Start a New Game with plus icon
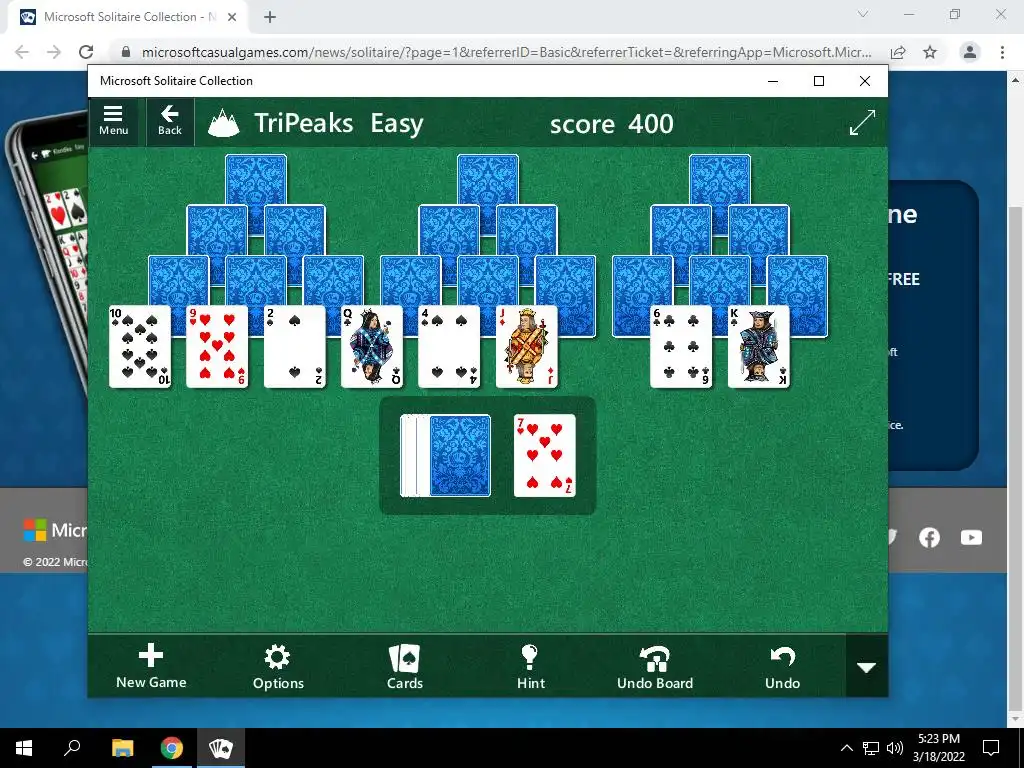1024x768 pixels. [x=151, y=666]
